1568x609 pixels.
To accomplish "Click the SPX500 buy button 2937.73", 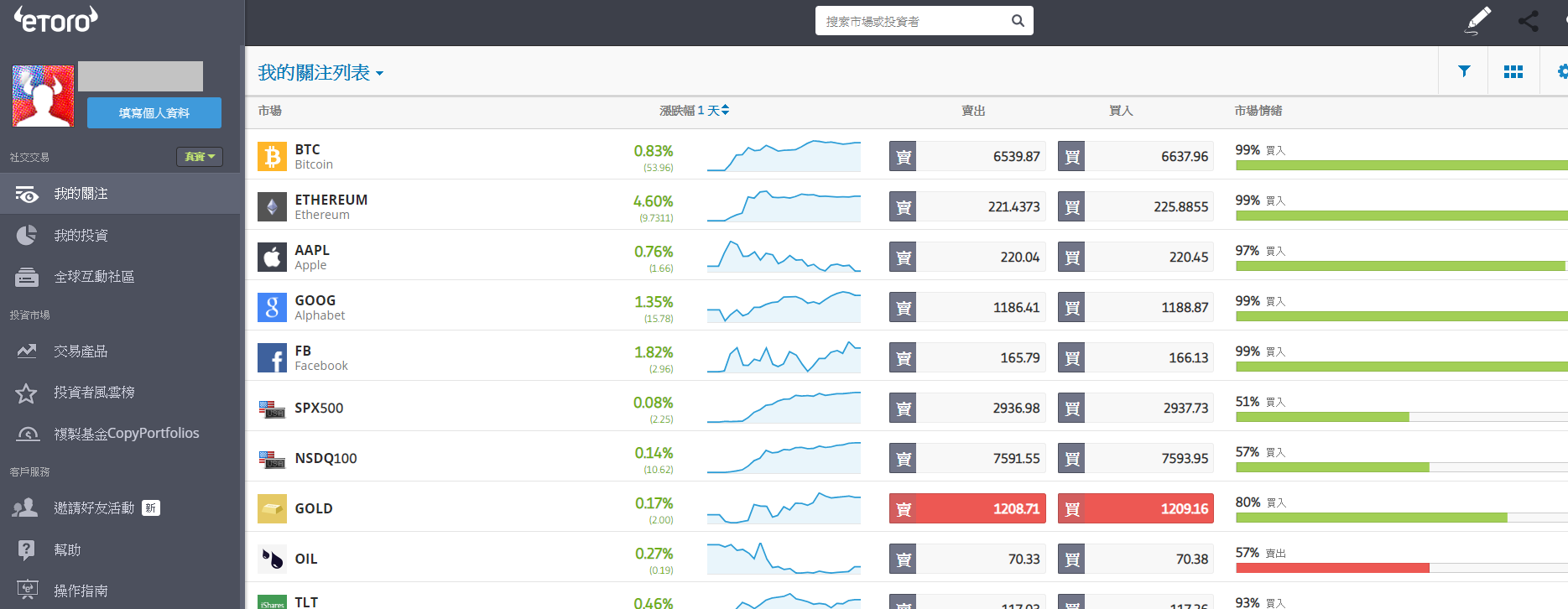I will 1136,408.
